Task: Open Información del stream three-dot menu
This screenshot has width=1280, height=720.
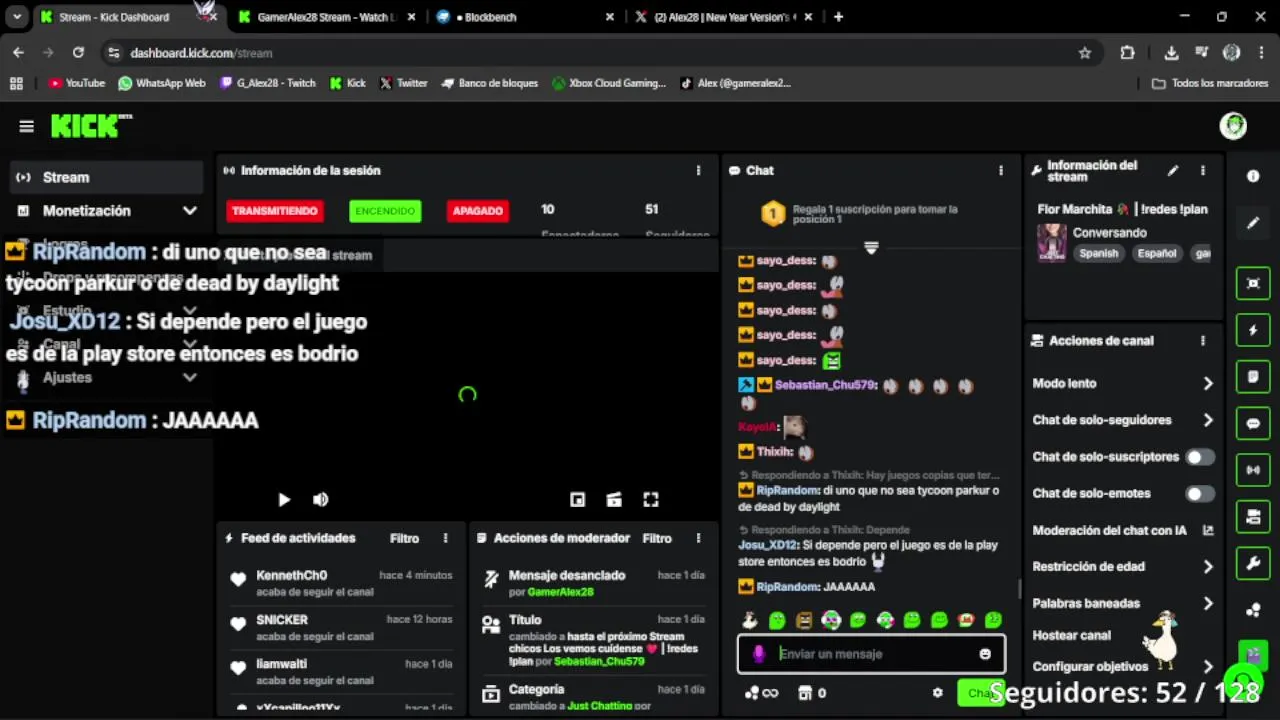Action: point(1203,171)
